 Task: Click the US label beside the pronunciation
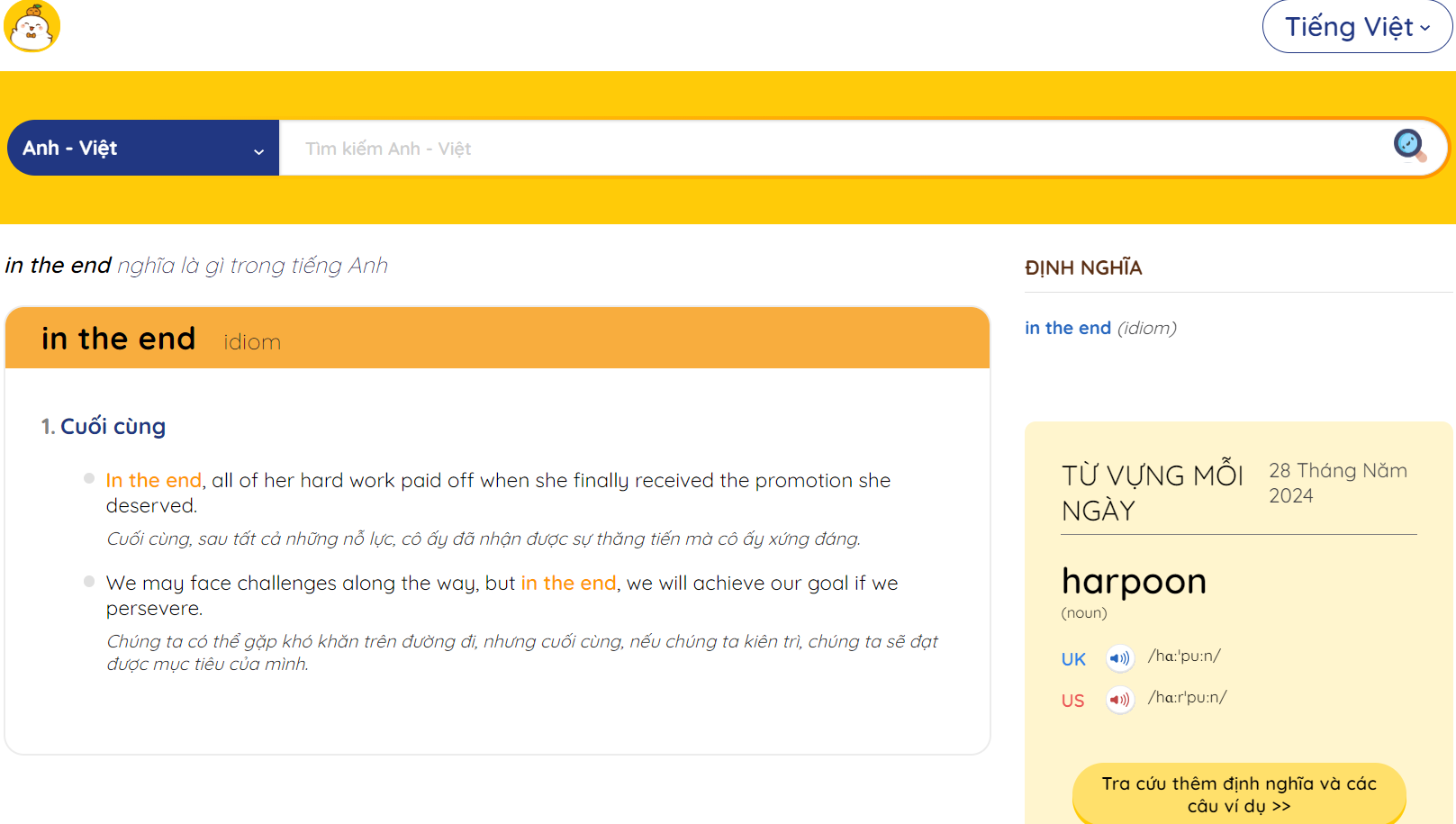pyautogui.click(x=1072, y=701)
